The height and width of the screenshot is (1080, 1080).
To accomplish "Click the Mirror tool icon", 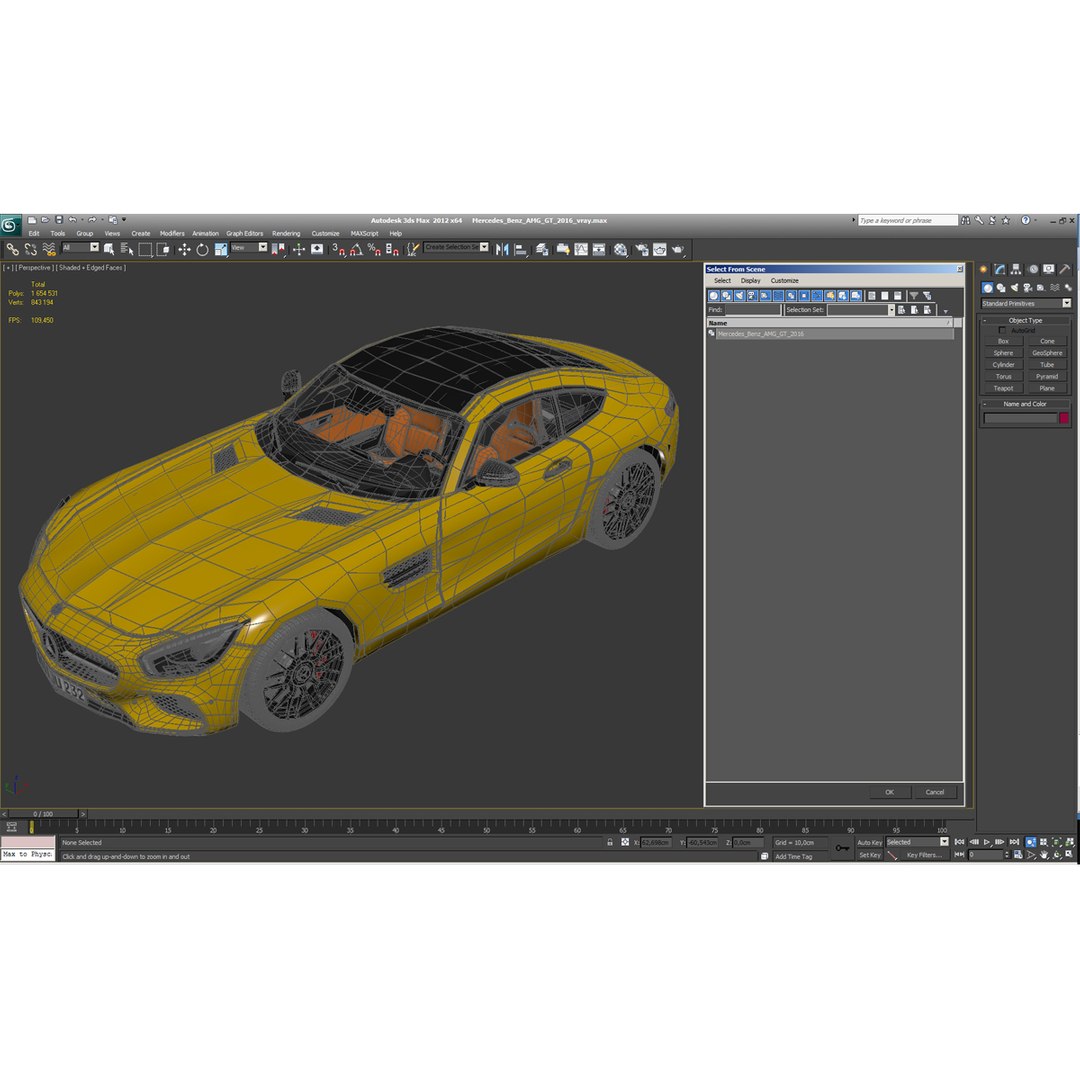I will click(502, 249).
